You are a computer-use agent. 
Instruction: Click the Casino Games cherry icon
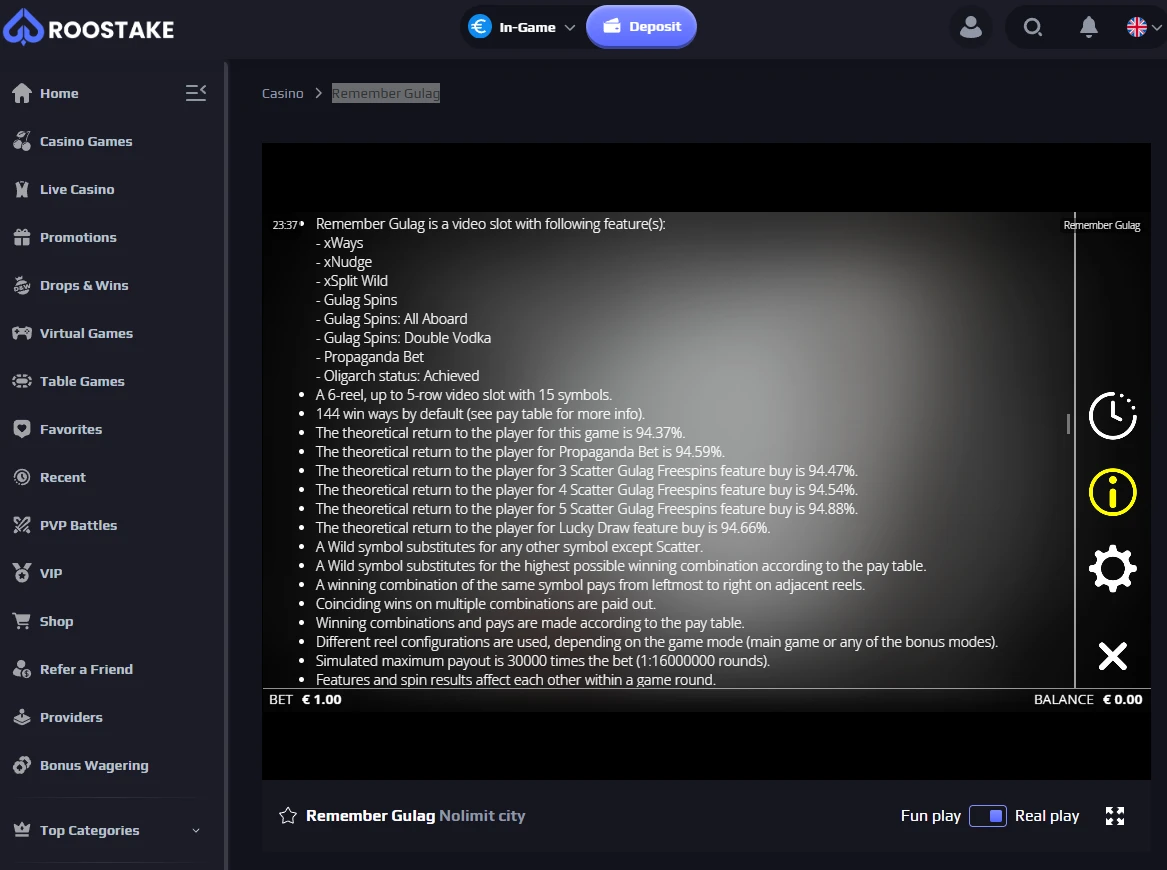point(22,141)
